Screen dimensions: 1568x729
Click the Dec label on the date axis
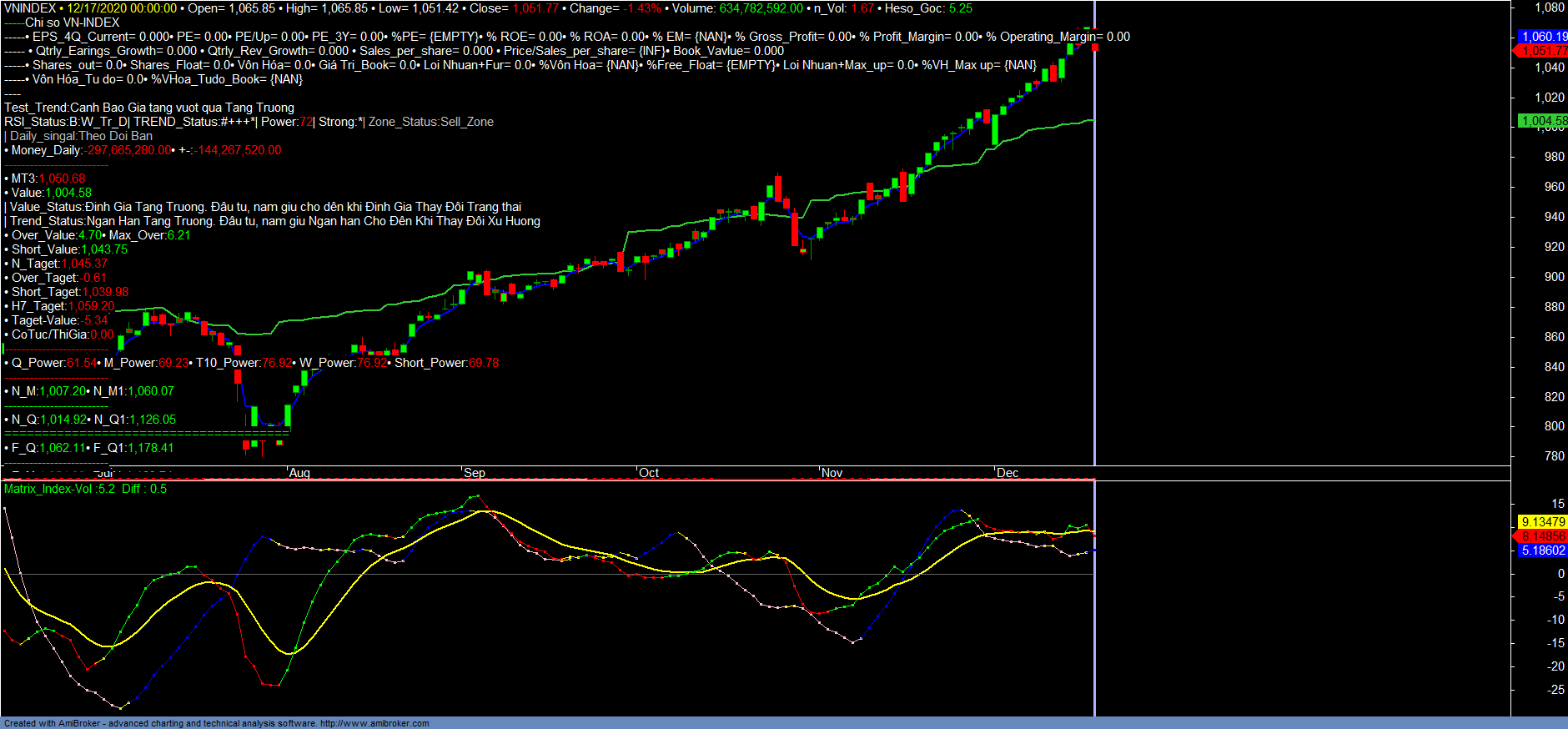click(1008, 473)
